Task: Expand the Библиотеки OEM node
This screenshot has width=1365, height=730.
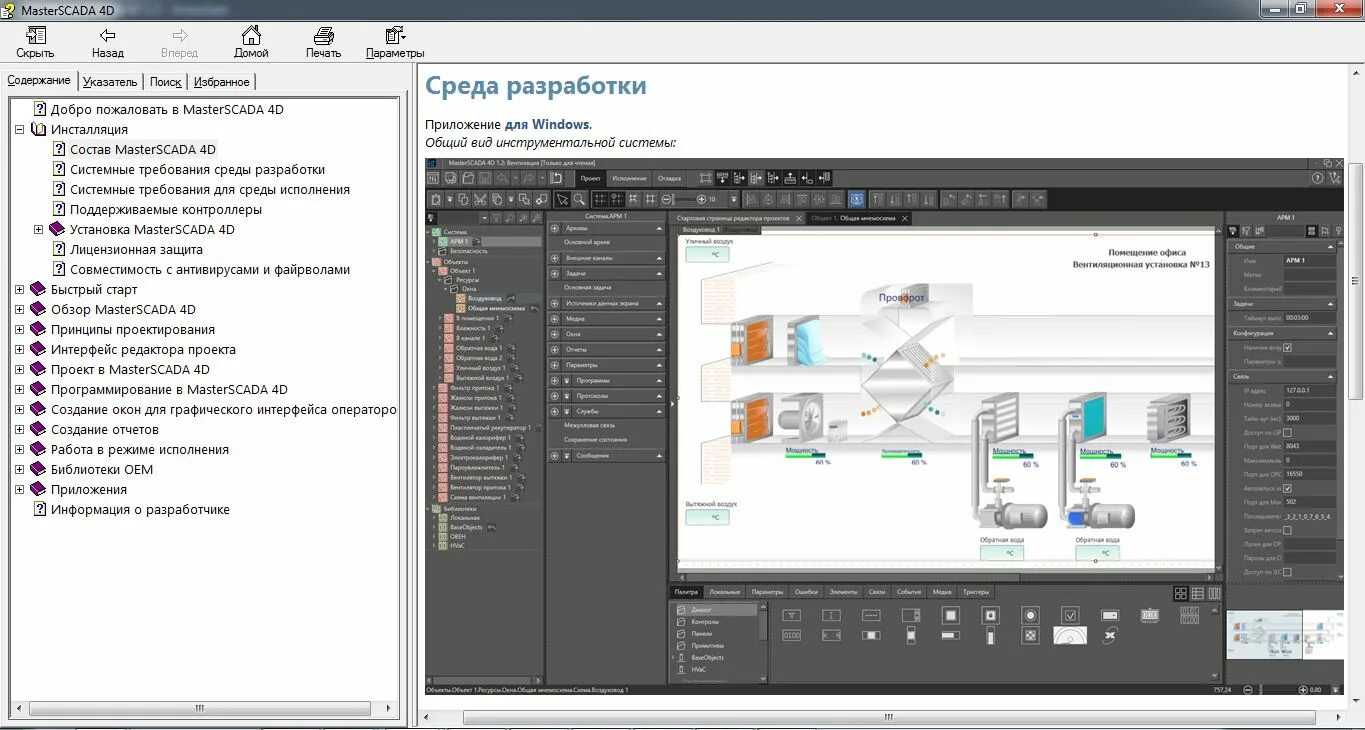Action: point(20,469)
